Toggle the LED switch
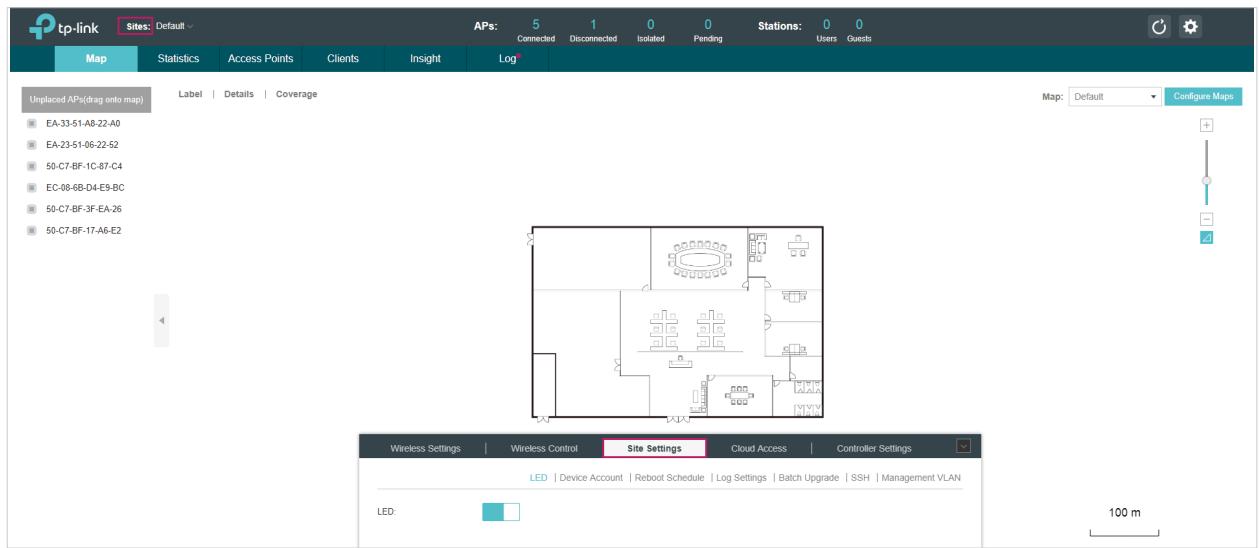The image size is (1259, 548). [501, 512]
